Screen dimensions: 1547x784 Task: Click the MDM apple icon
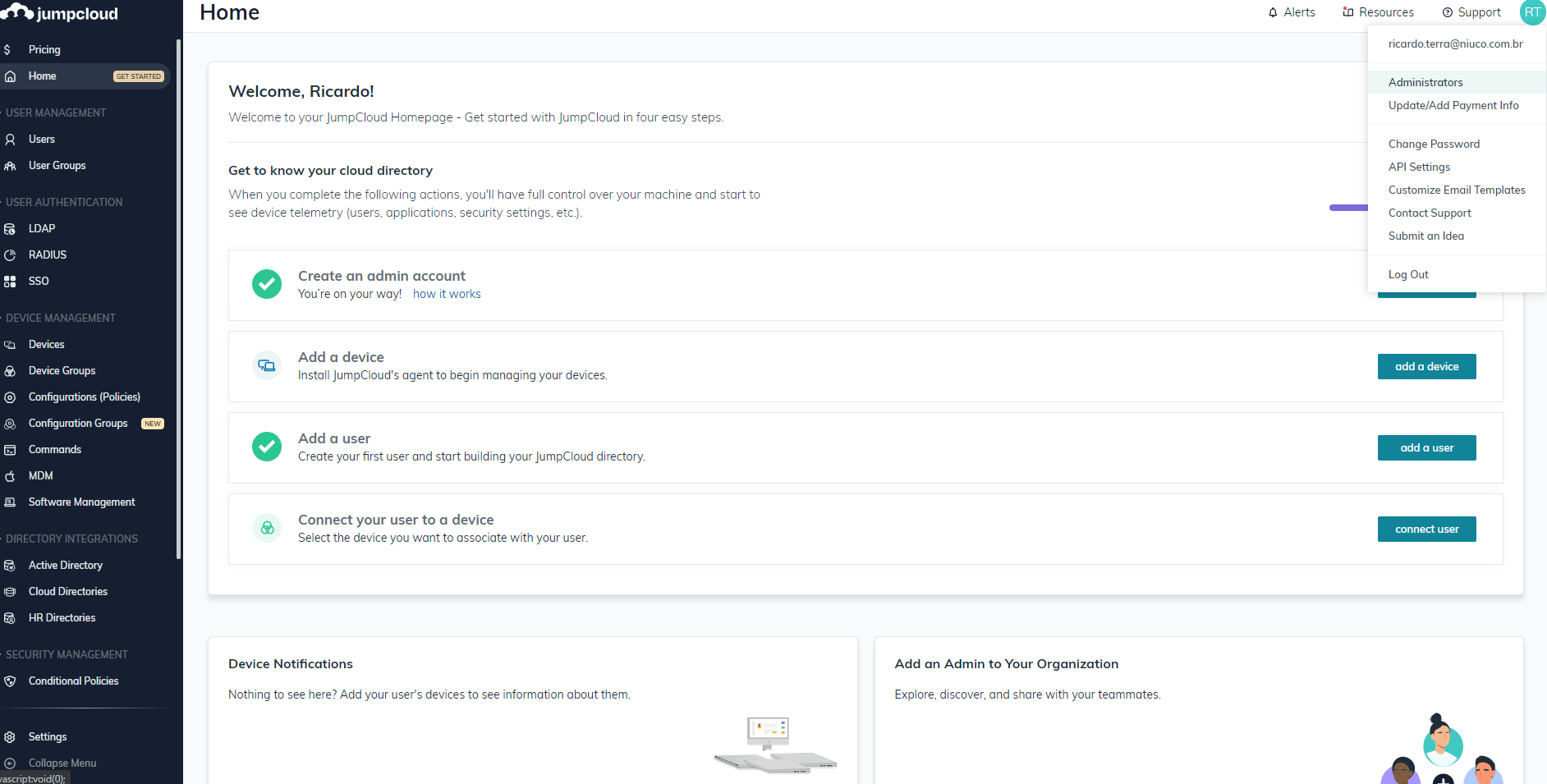(x=10, y=476)
